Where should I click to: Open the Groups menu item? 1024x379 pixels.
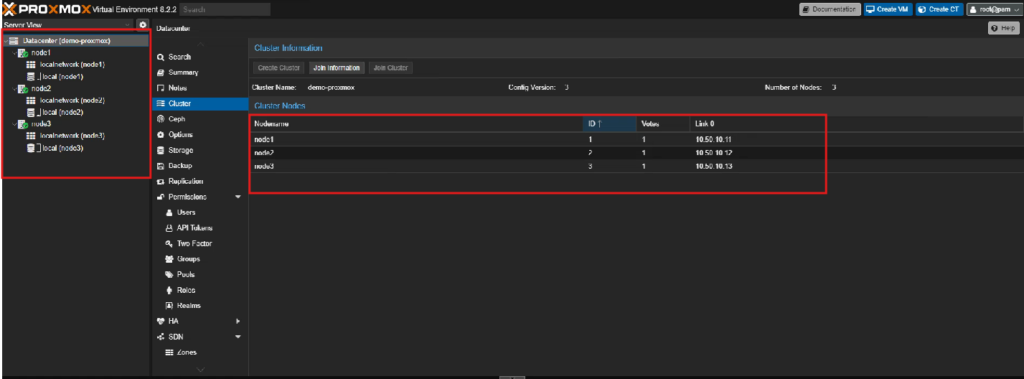point(200,259)
